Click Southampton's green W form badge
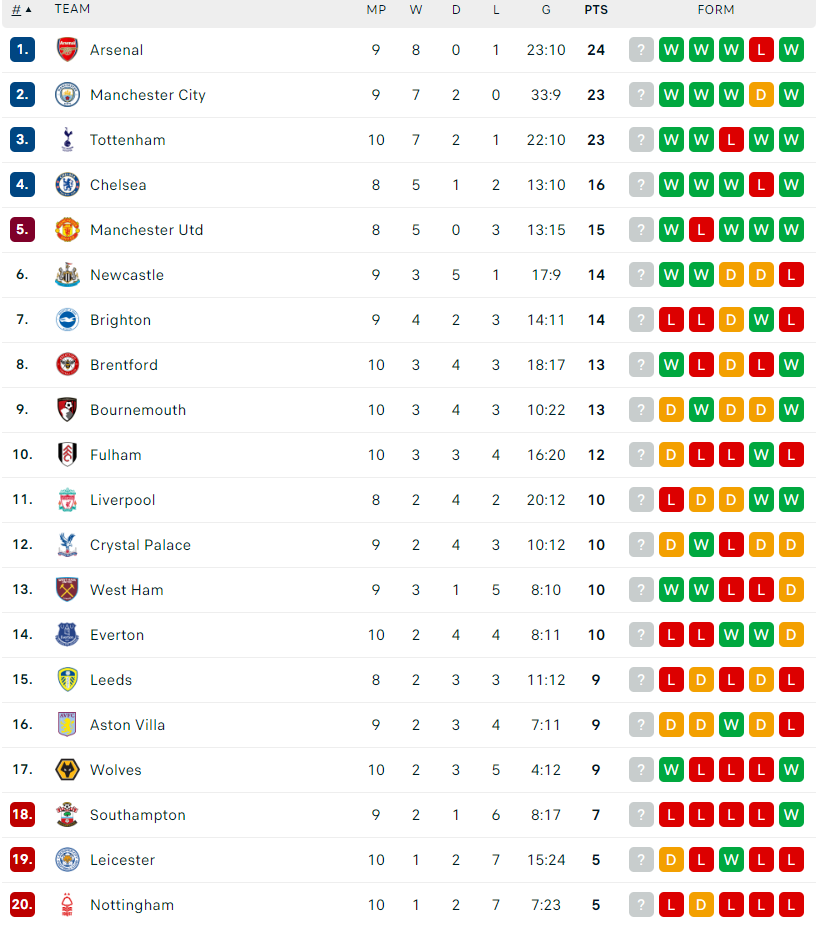 click(791, 815)
